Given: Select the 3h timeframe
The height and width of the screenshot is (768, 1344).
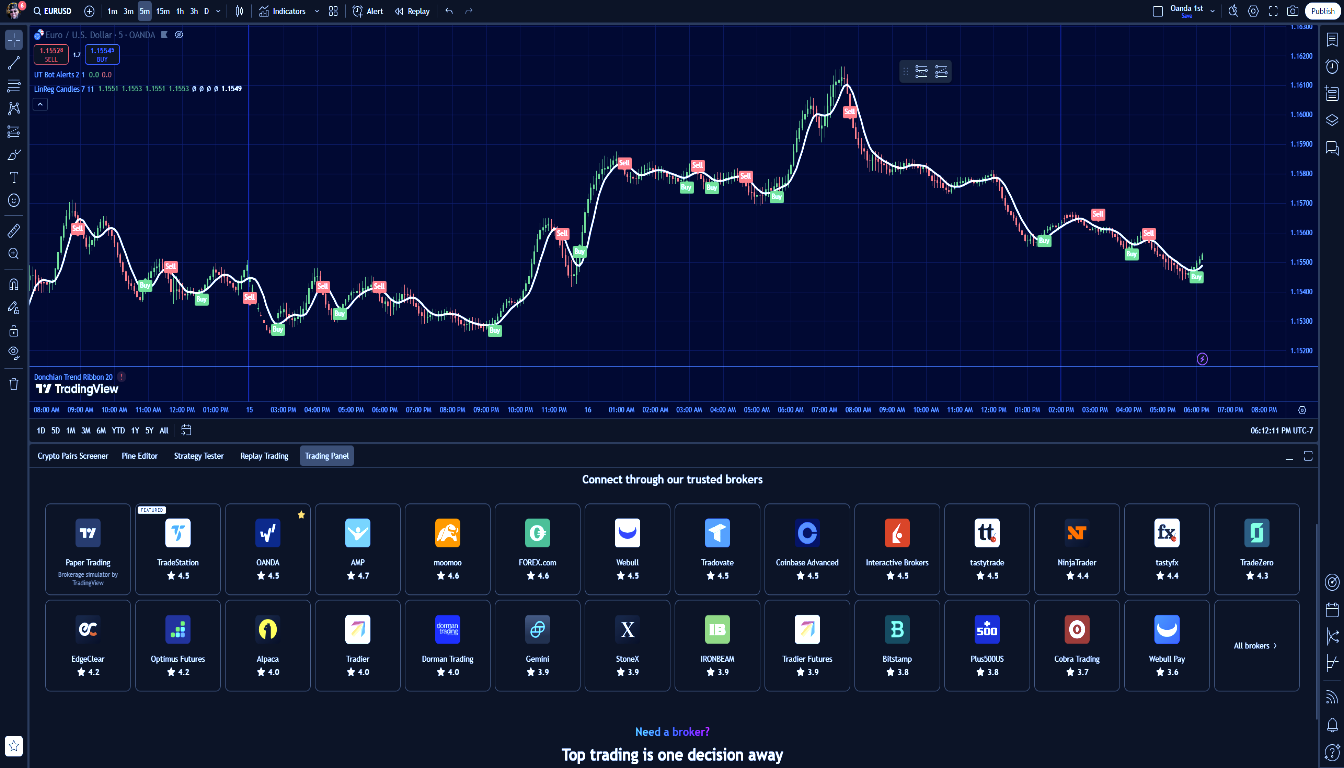Looking at the screenshot, I should [x=193, y=11].
